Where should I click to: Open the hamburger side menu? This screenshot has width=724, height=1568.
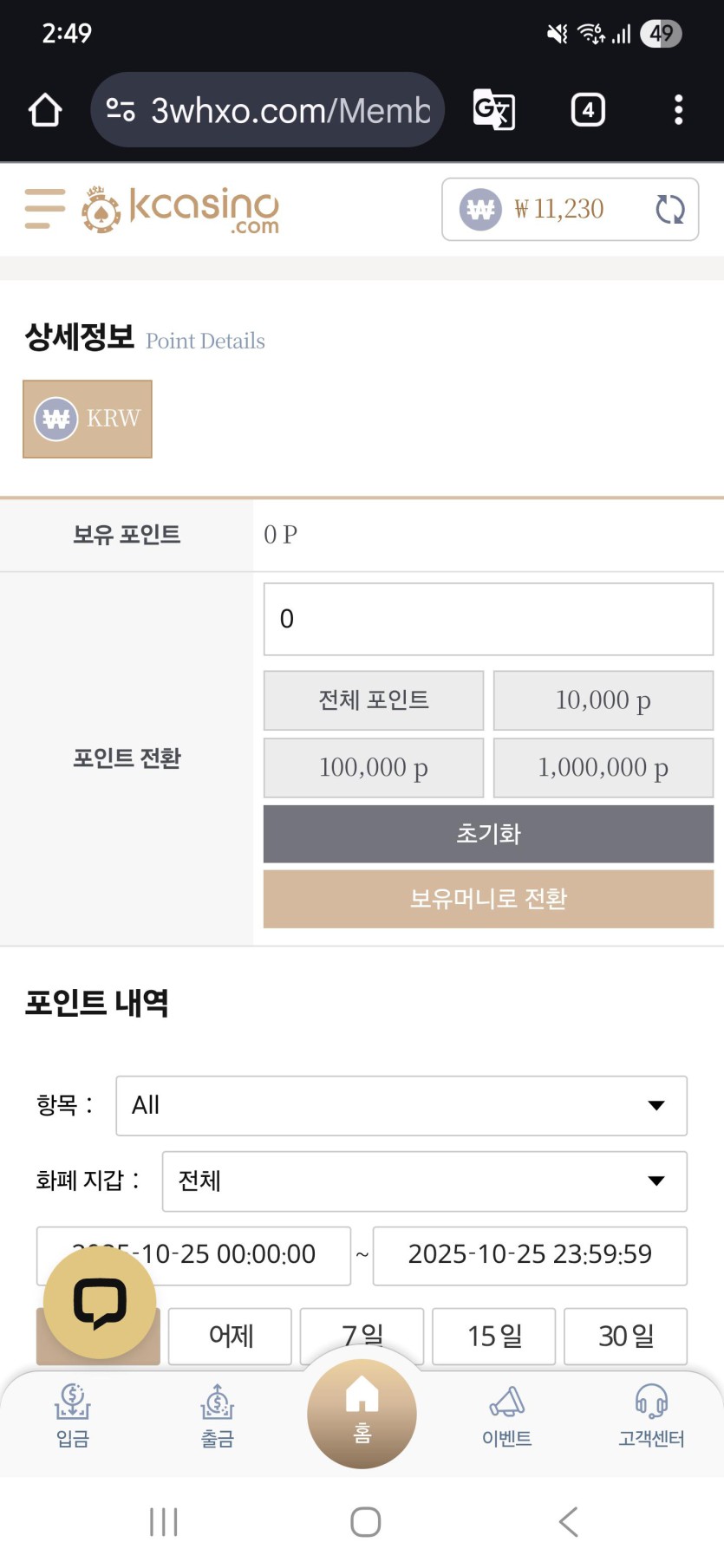pos(45,209)
